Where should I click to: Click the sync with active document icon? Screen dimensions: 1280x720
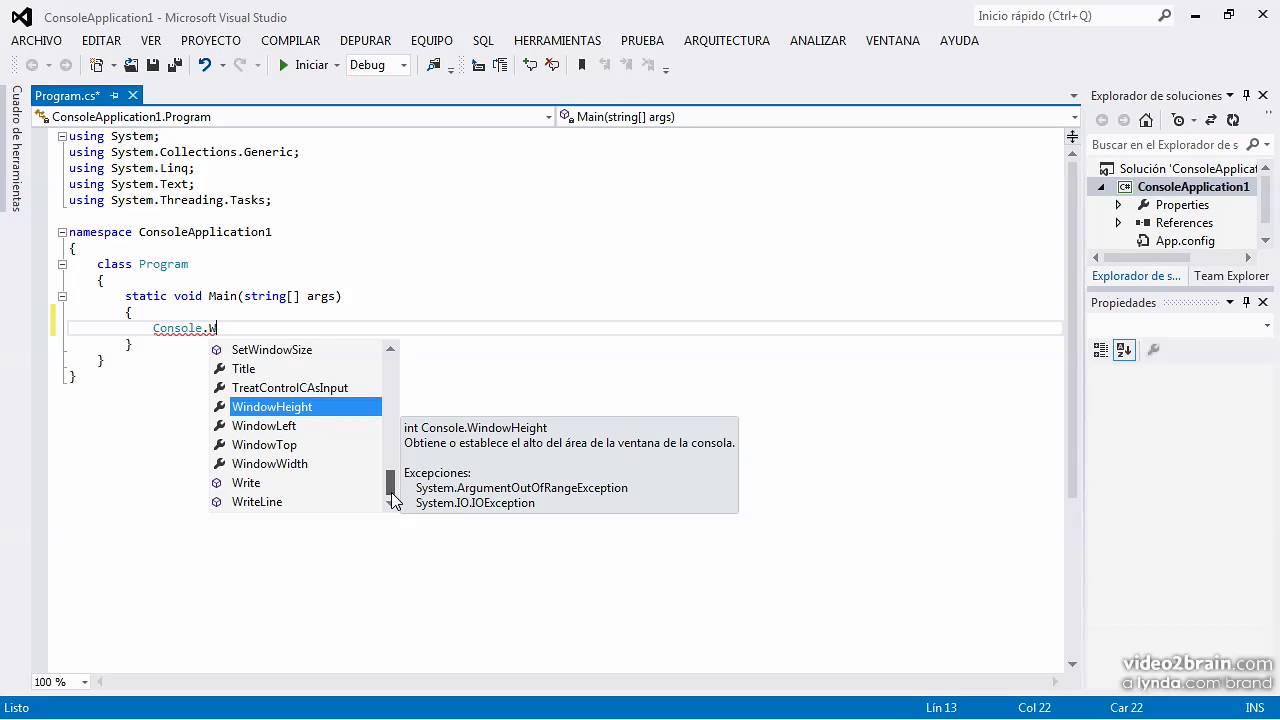1211,120
